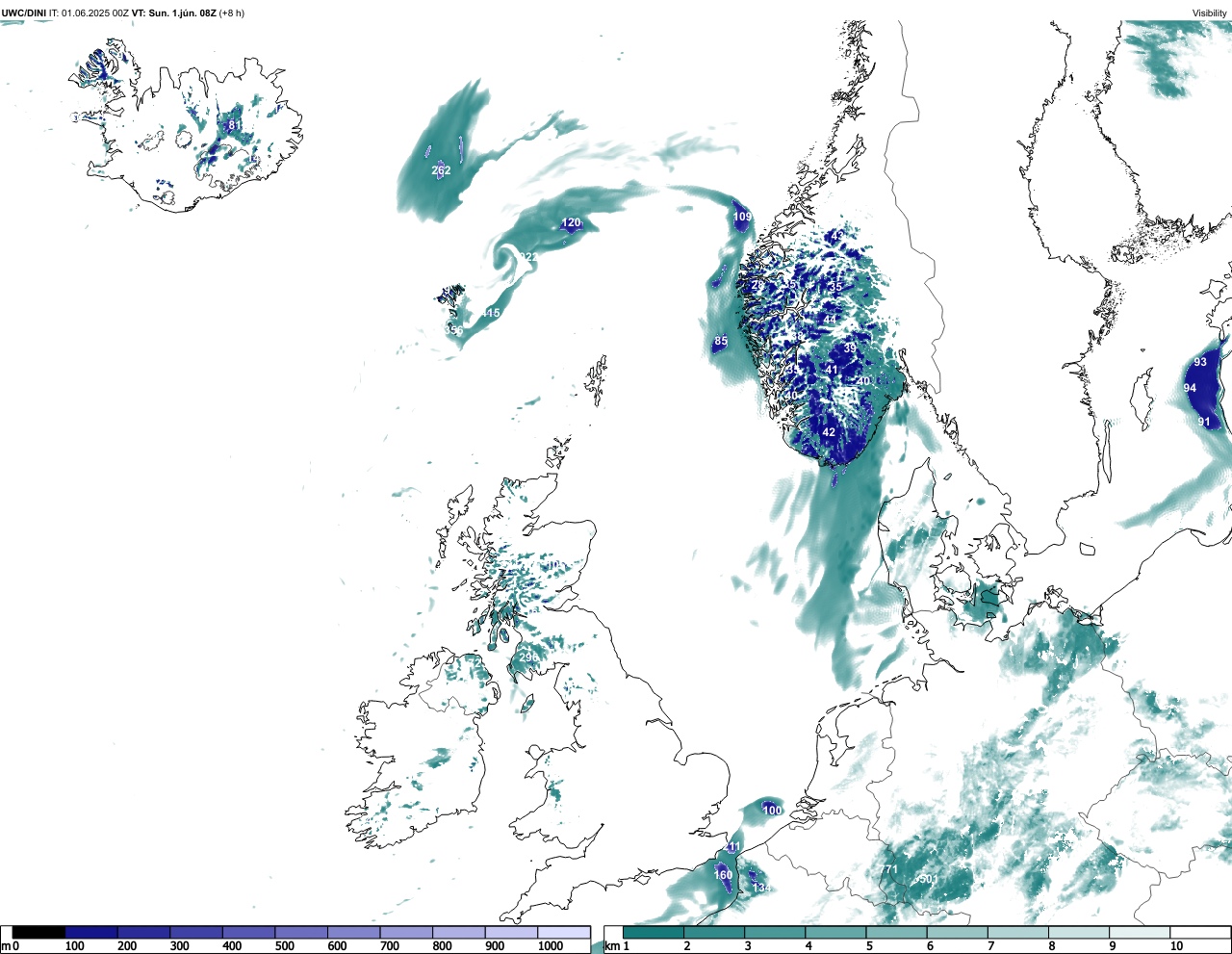Click the '(+8 h)' forecast offset text
The width and height of the screenshot is (1232, 954).
232,13
